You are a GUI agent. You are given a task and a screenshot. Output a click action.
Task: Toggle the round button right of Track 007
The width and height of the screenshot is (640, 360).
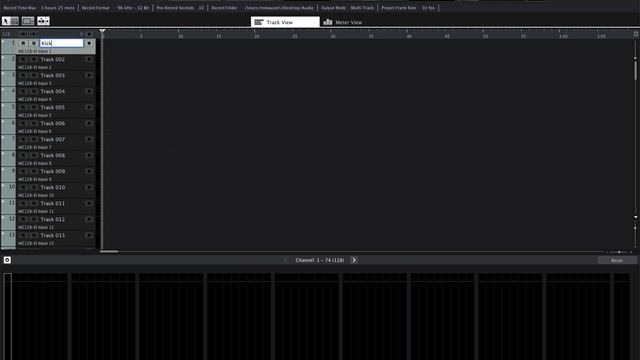(89, 139)
